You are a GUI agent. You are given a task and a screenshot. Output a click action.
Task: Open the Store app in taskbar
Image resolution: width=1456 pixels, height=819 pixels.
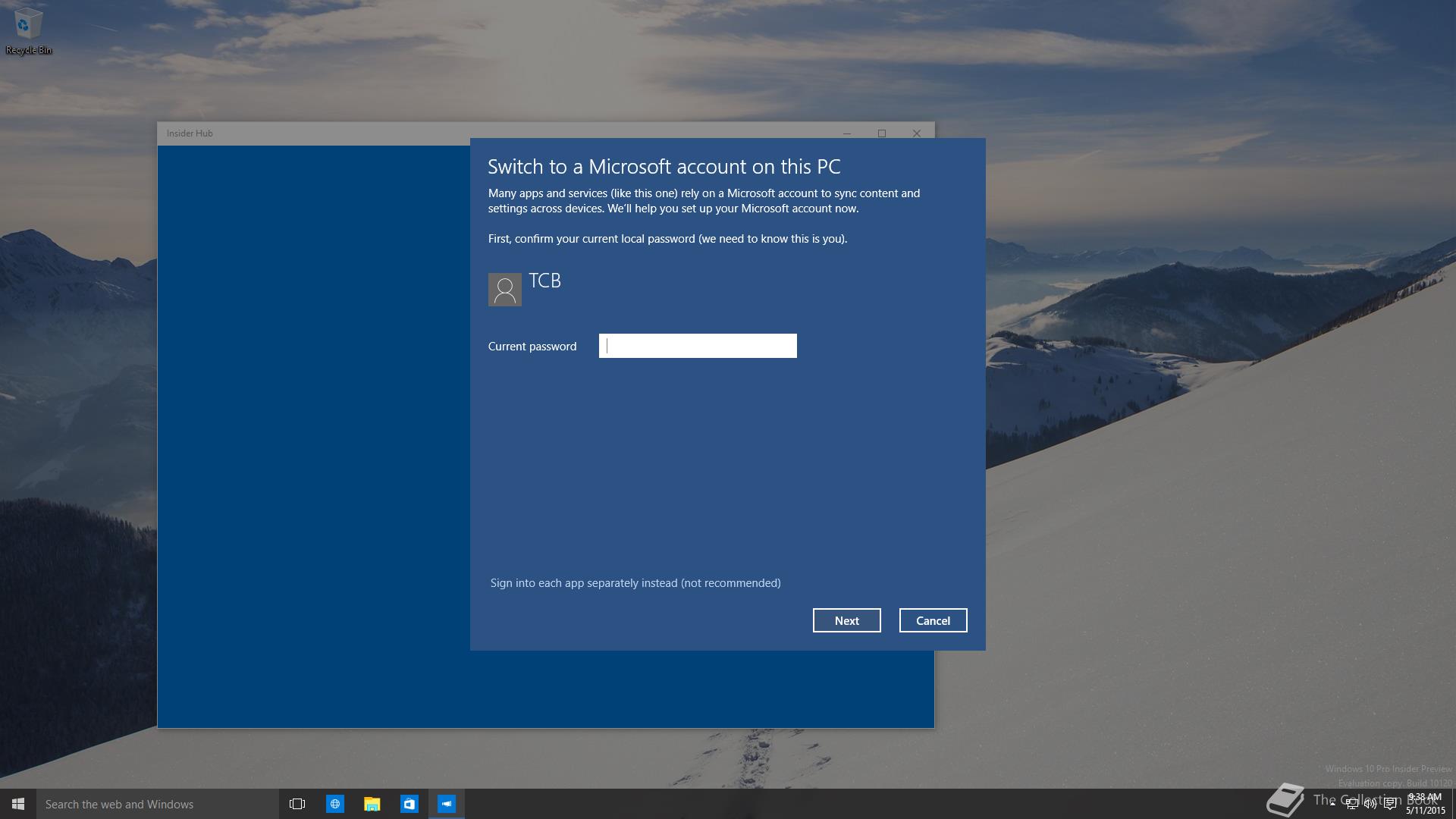(x=409, y=804)
